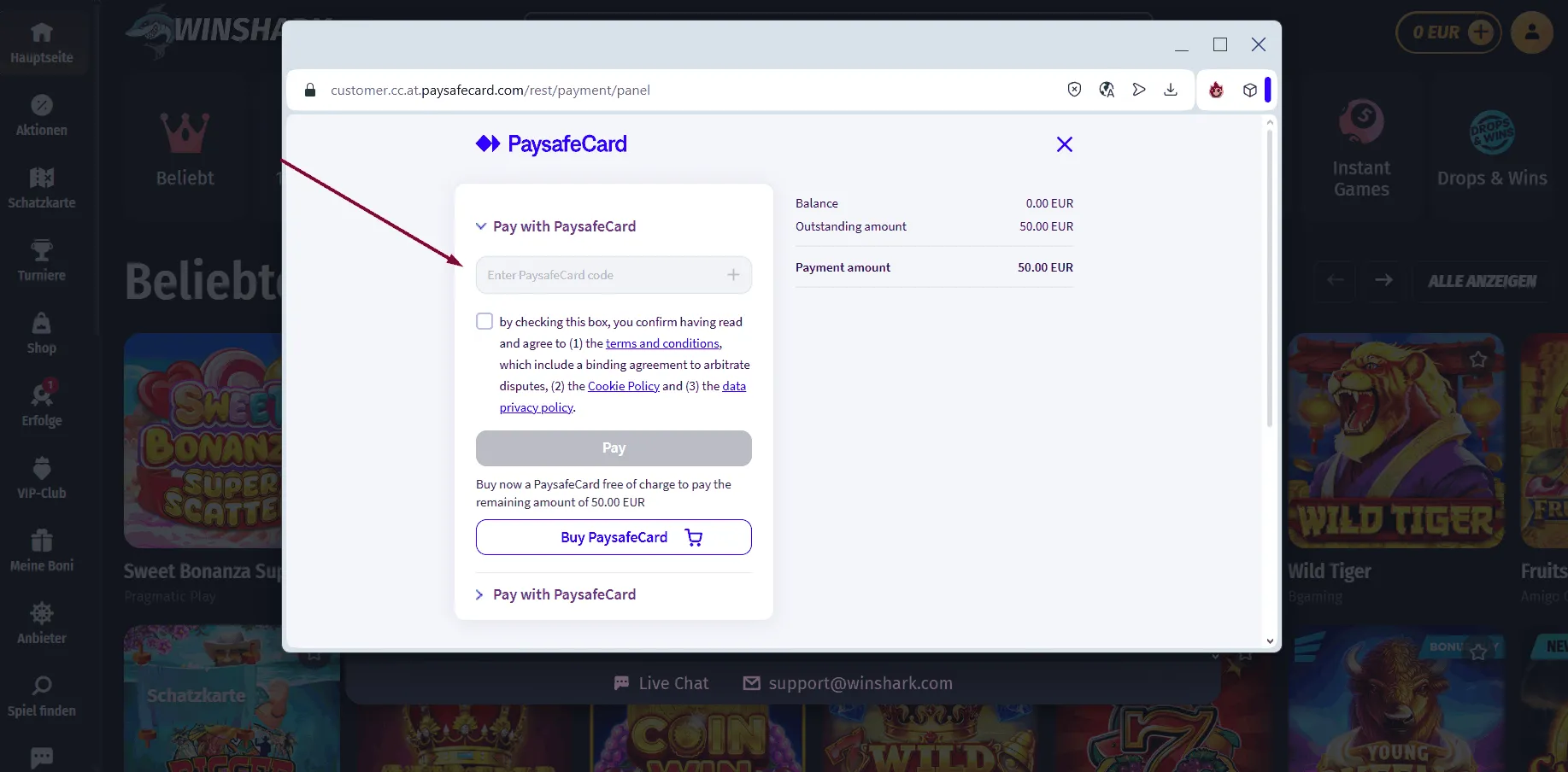Check the terms and conditions agreement box
Image resolution: width=1568 pixels, height=772 pixels.
pyautogui.click(x=484, y=321)
